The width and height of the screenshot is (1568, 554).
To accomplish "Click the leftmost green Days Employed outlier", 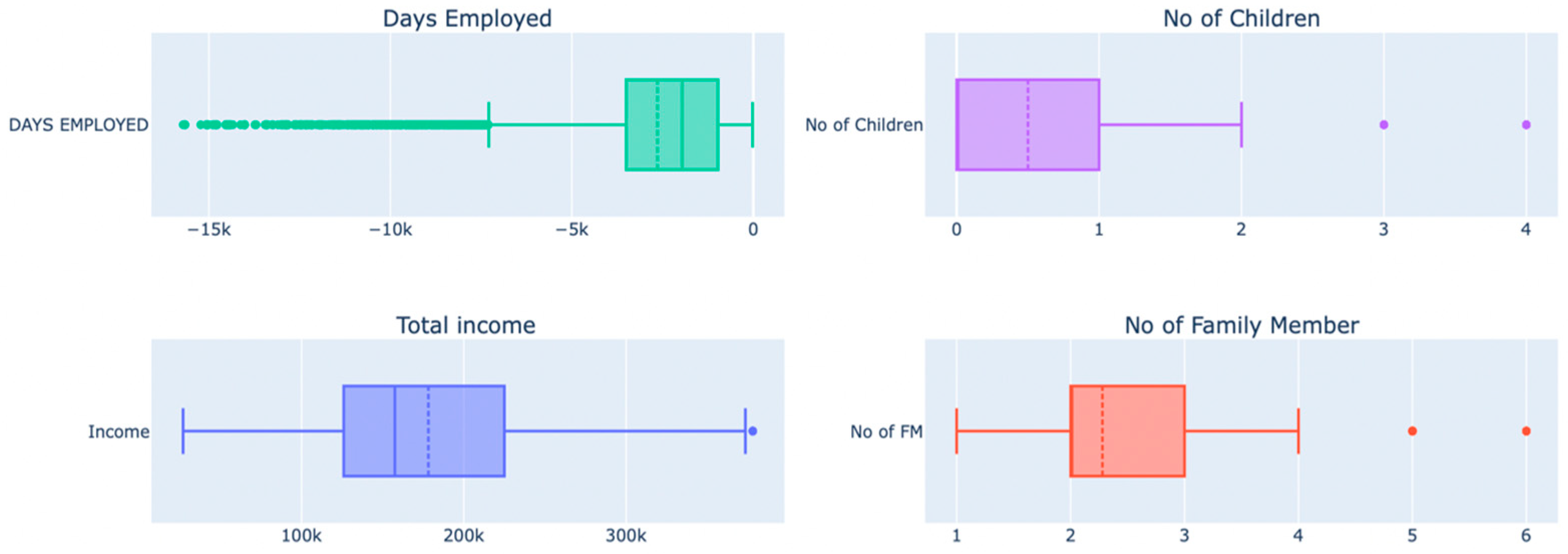I will point(184,125).
